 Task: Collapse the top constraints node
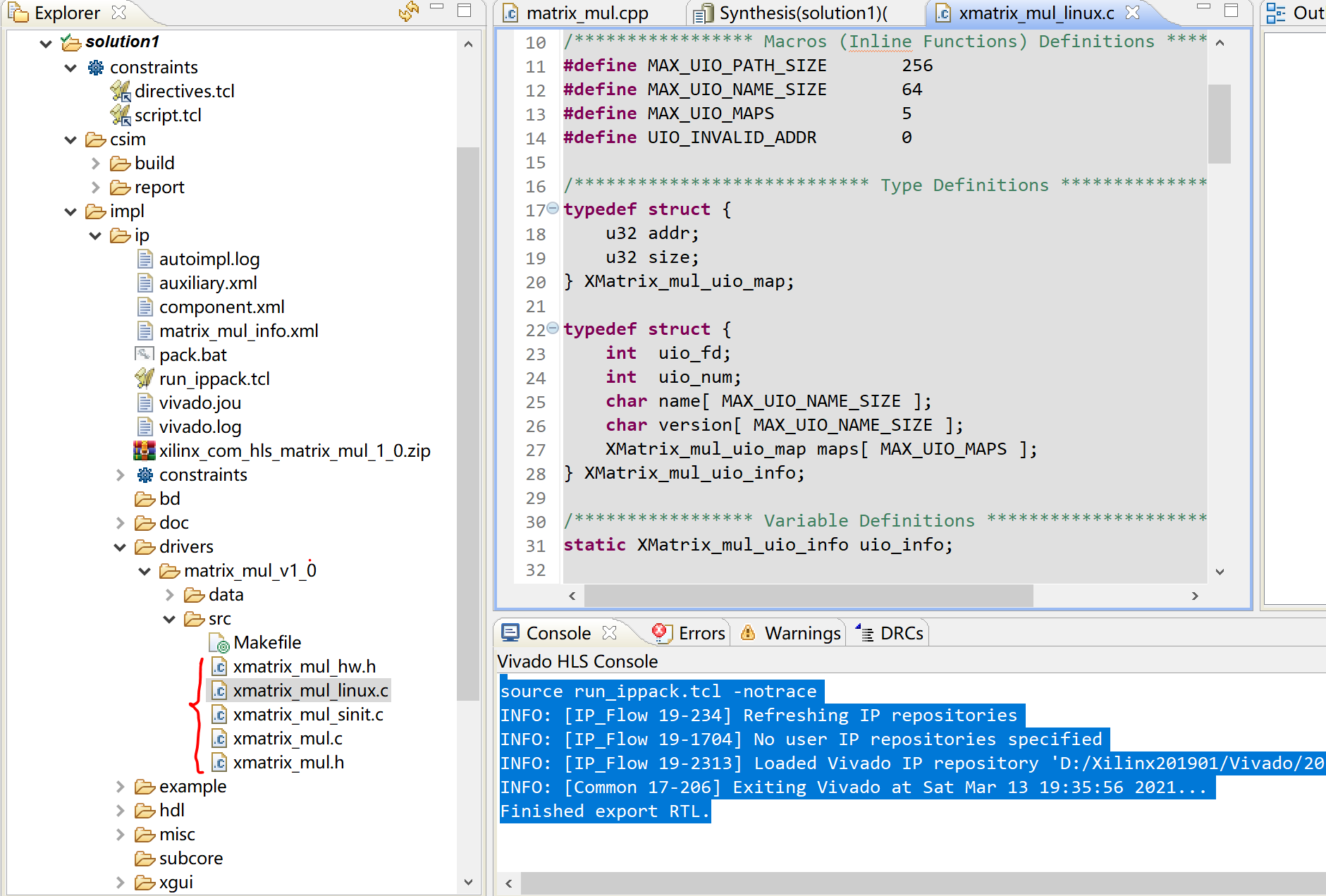[70, 68]
